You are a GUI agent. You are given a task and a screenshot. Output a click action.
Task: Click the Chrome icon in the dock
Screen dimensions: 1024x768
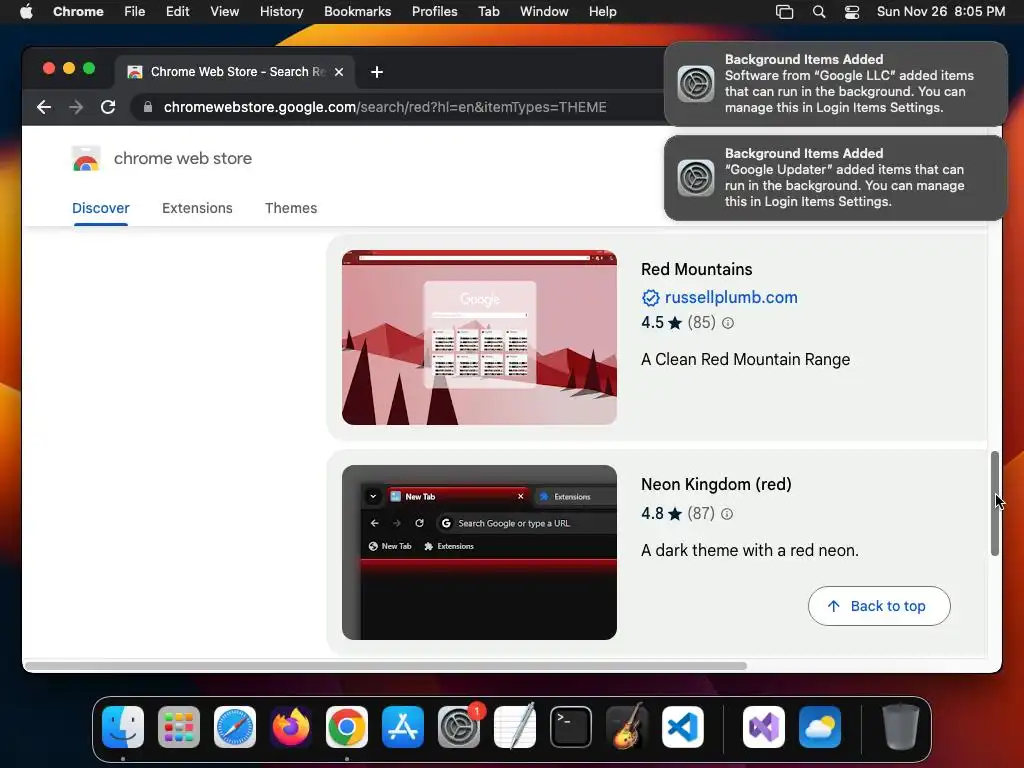347,727
